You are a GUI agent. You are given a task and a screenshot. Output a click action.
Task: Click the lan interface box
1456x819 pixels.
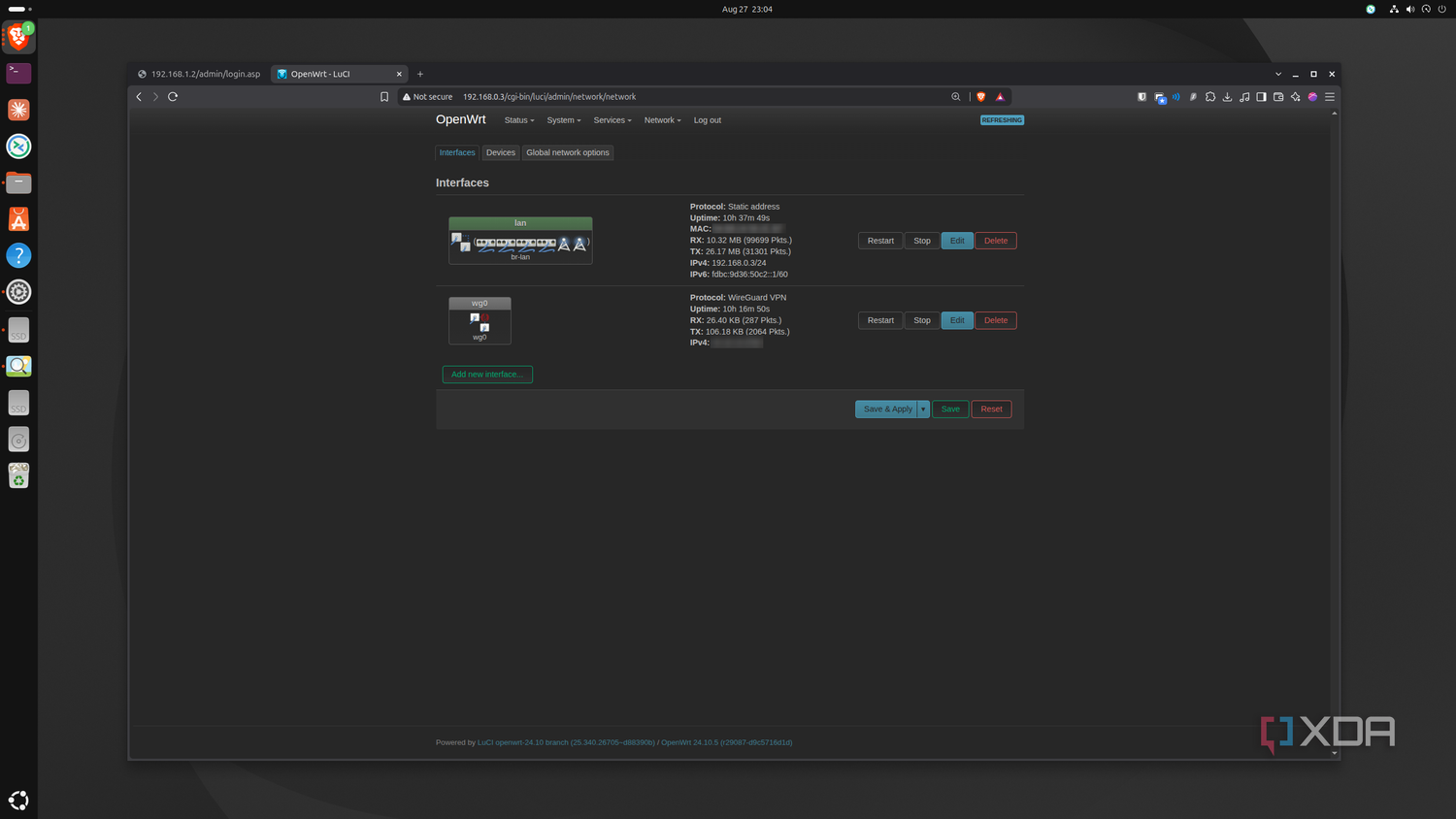coord(520,241)
